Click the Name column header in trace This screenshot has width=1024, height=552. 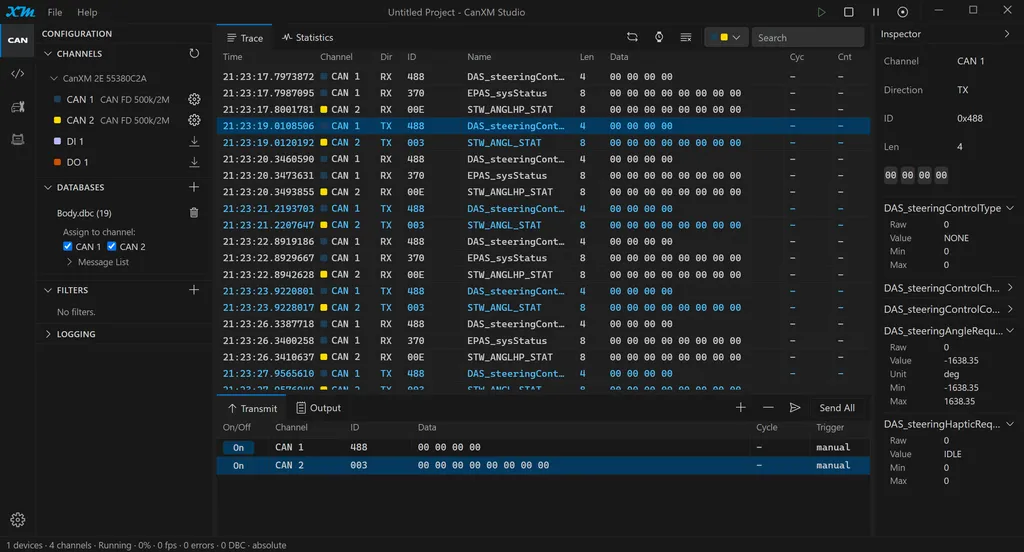479,57
